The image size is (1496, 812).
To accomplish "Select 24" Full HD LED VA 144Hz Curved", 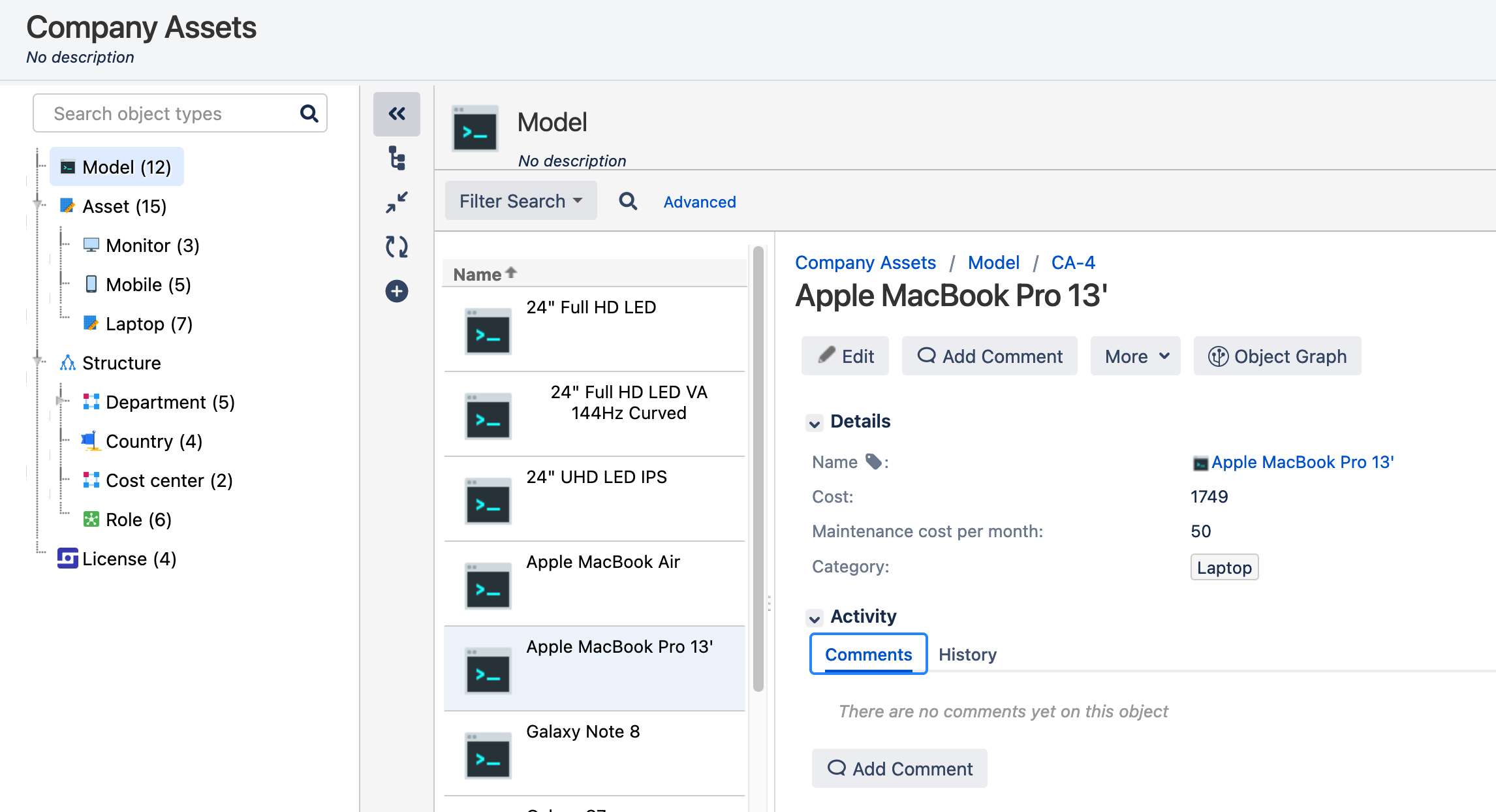I will (595, 414).
